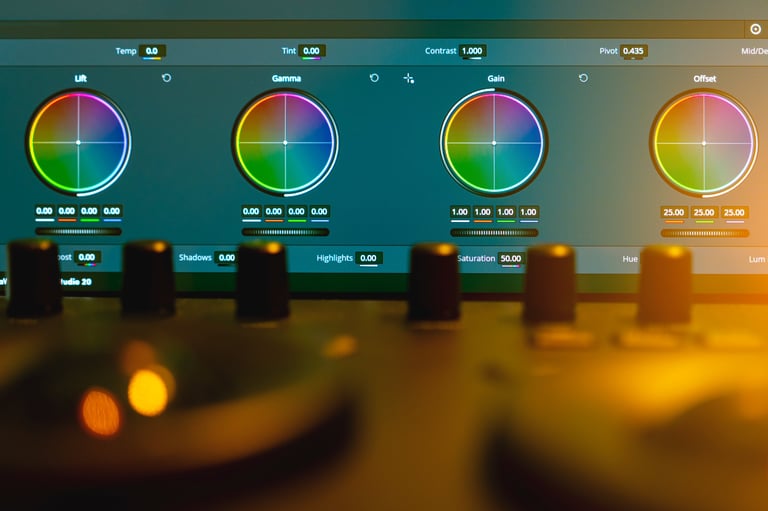Click the Gamma wheel title
The image size is (768, 511).
[x=287, y=78]
